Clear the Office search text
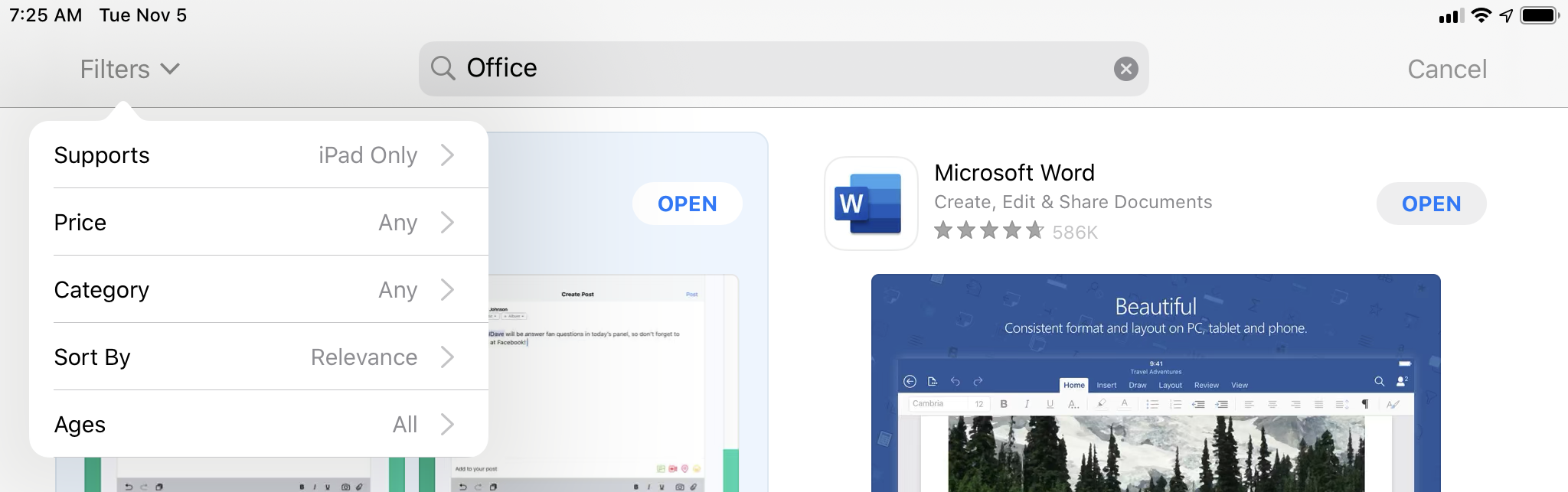Screen dimensions: 1568x492 pyautogui.click(x=1125, y=69)
